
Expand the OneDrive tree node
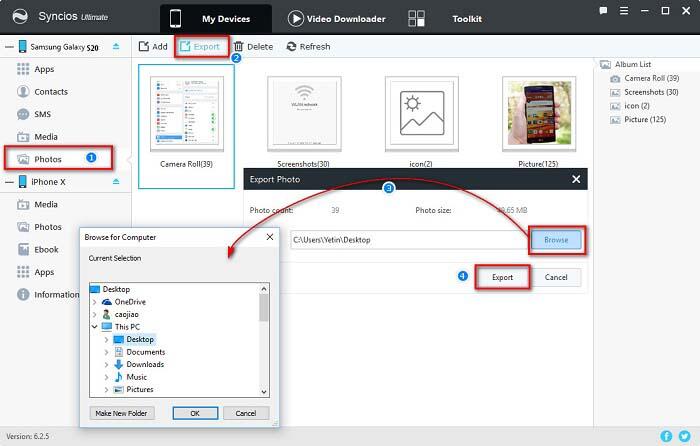tap(94, 300)
